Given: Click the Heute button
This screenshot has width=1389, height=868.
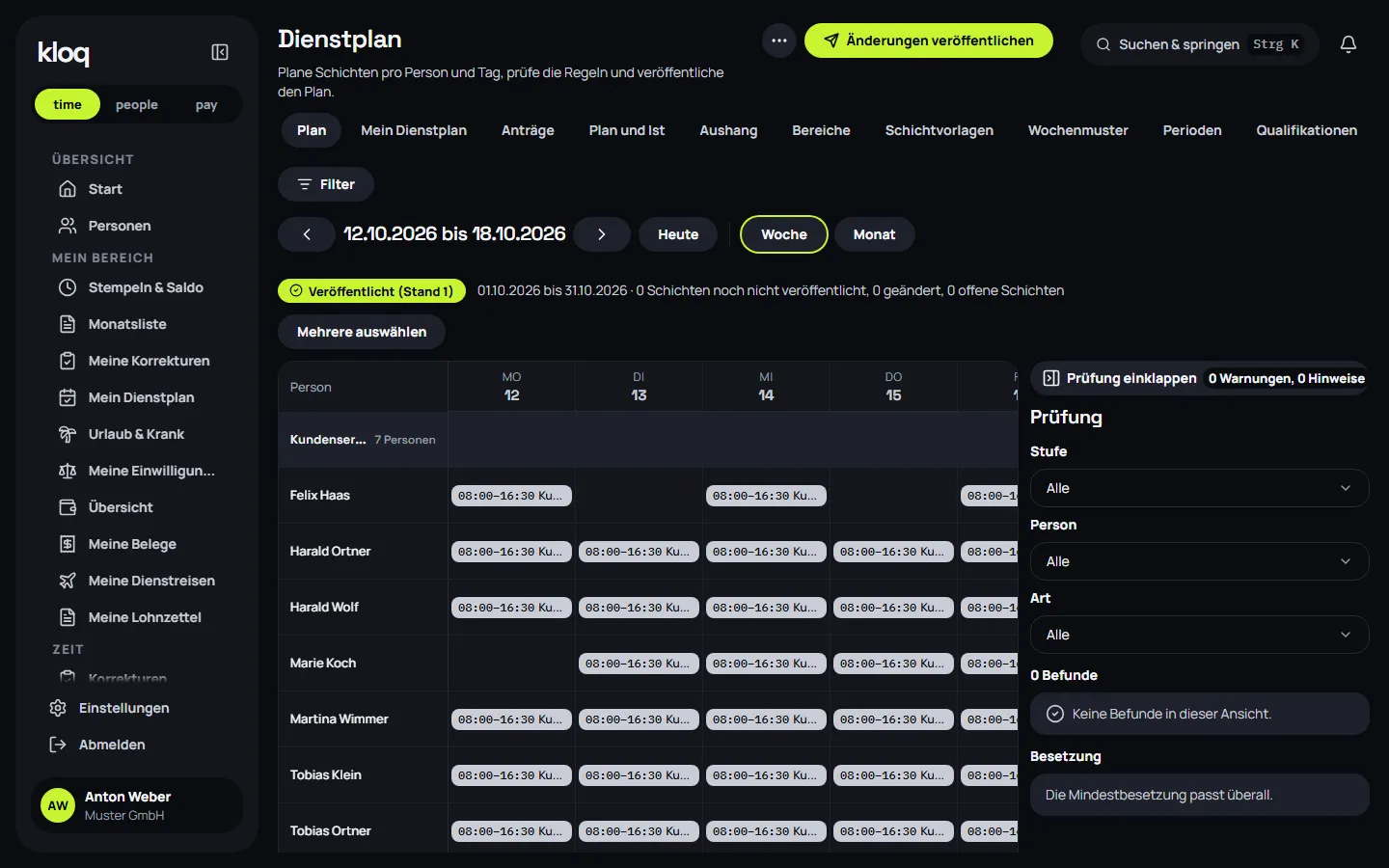Looking at the screenshot, I should pyautogui.click(x=678, y=234).
